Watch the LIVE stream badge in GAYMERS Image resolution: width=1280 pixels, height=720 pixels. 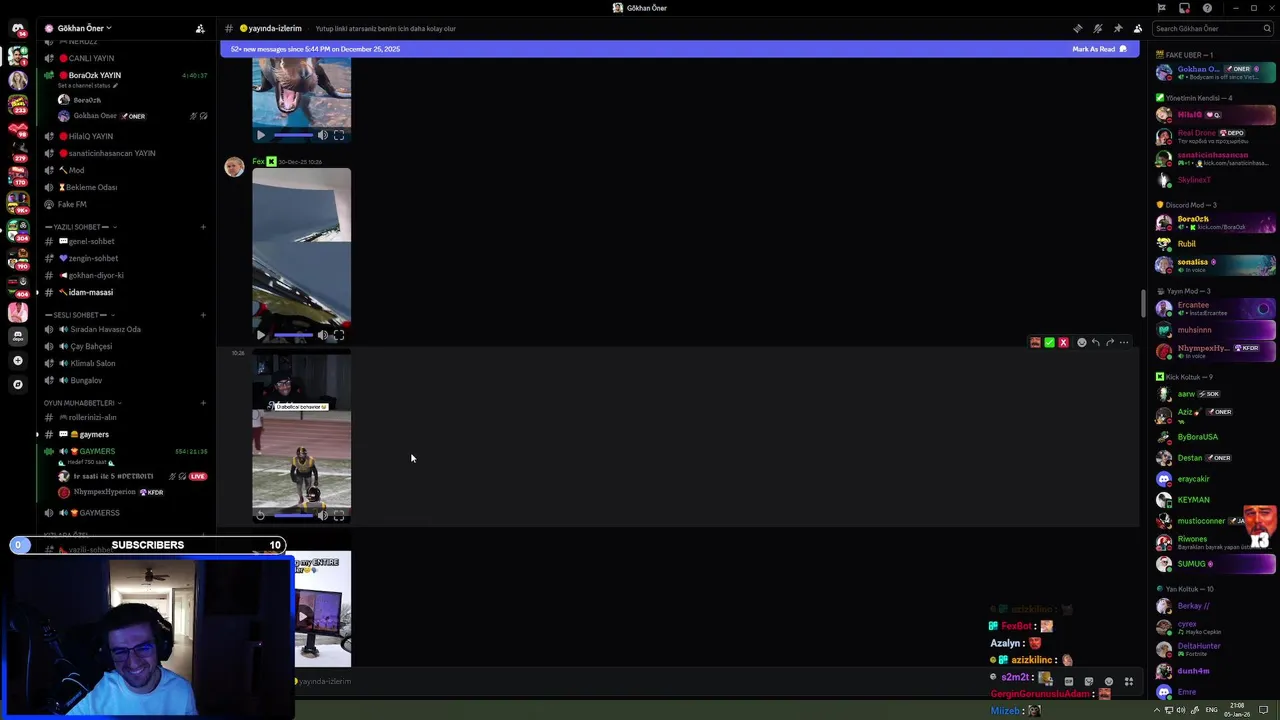pos(198,476)
